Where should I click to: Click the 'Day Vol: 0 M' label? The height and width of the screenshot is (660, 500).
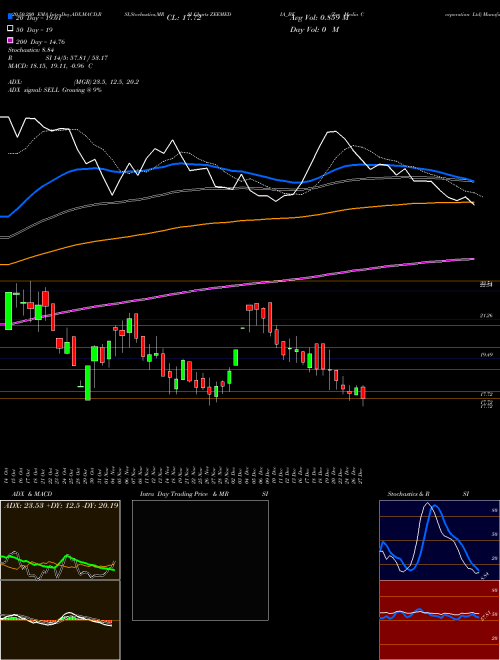(314, 30)
